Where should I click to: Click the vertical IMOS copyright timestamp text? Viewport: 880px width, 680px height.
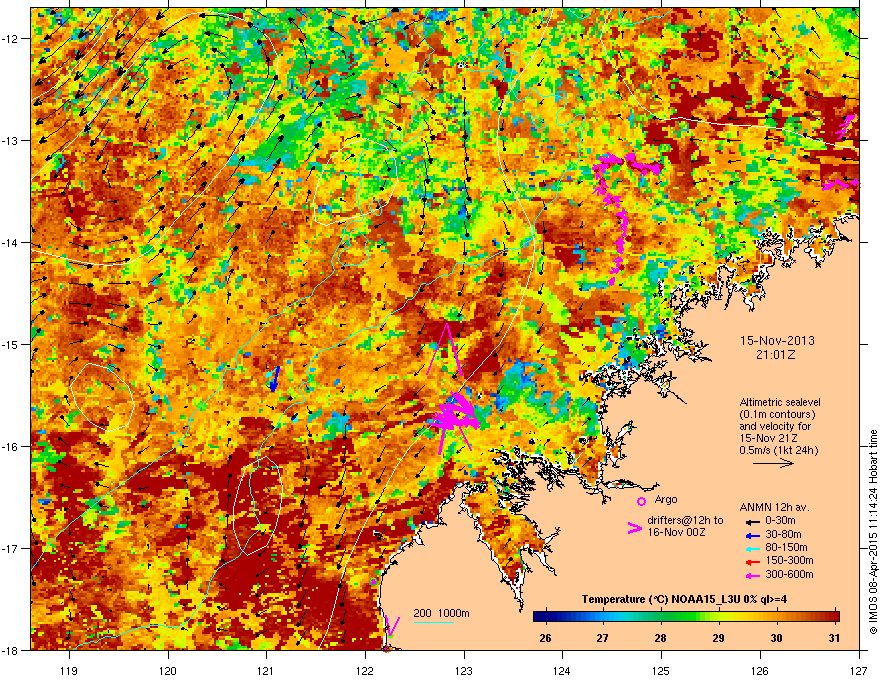coord(873,532)
